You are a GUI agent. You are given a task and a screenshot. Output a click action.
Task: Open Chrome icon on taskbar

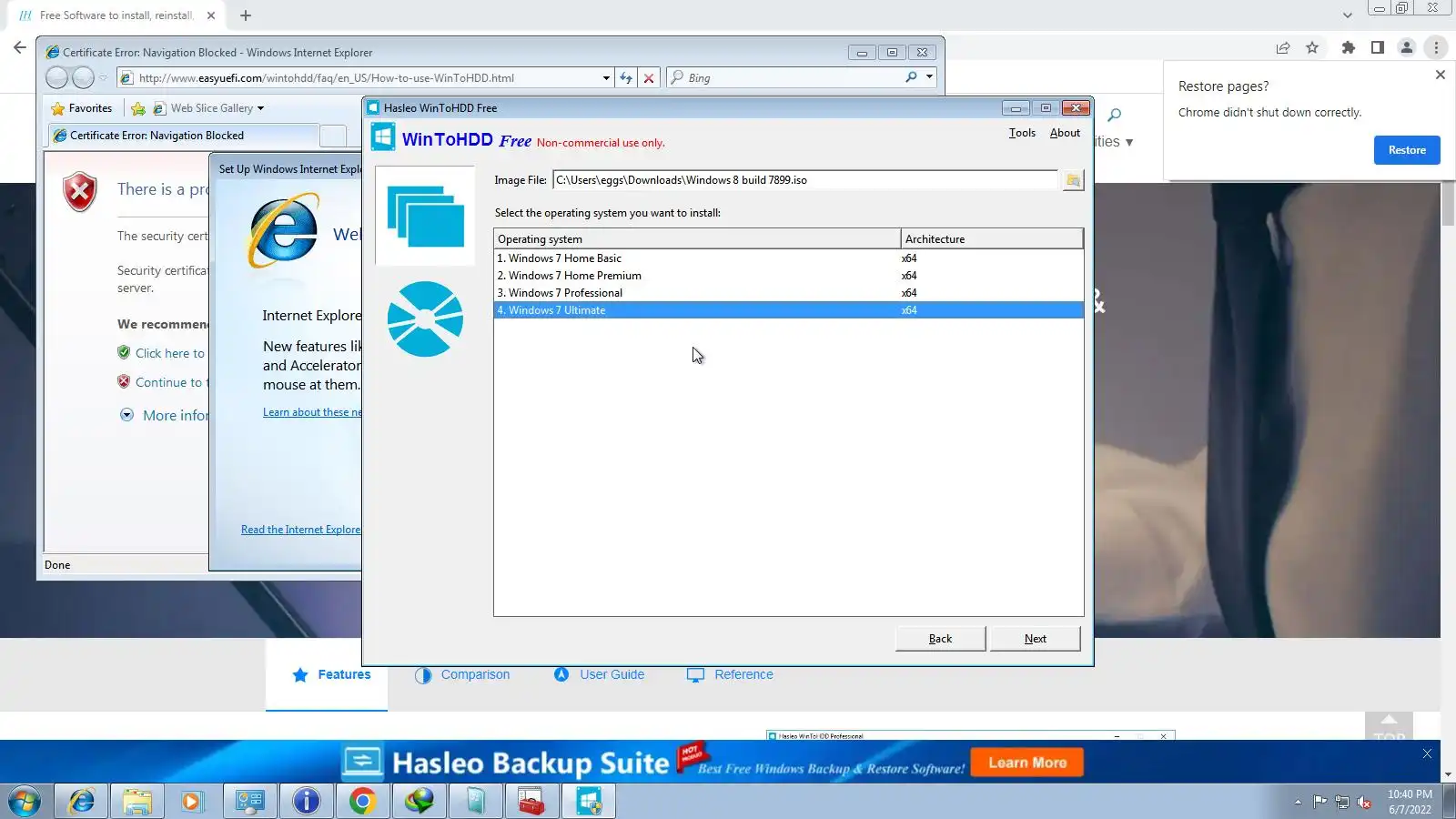pyautogui.click(x=362, y=801)
